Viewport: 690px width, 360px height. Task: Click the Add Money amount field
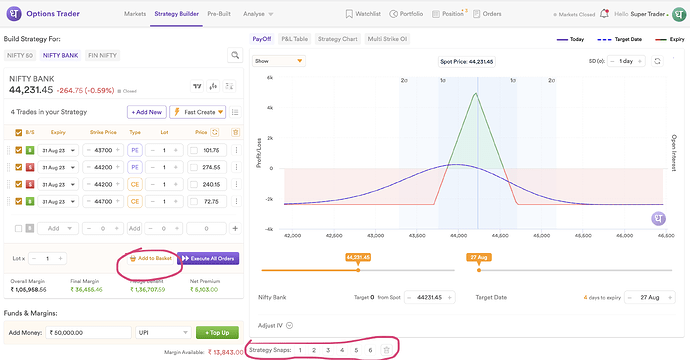(89, 333)
